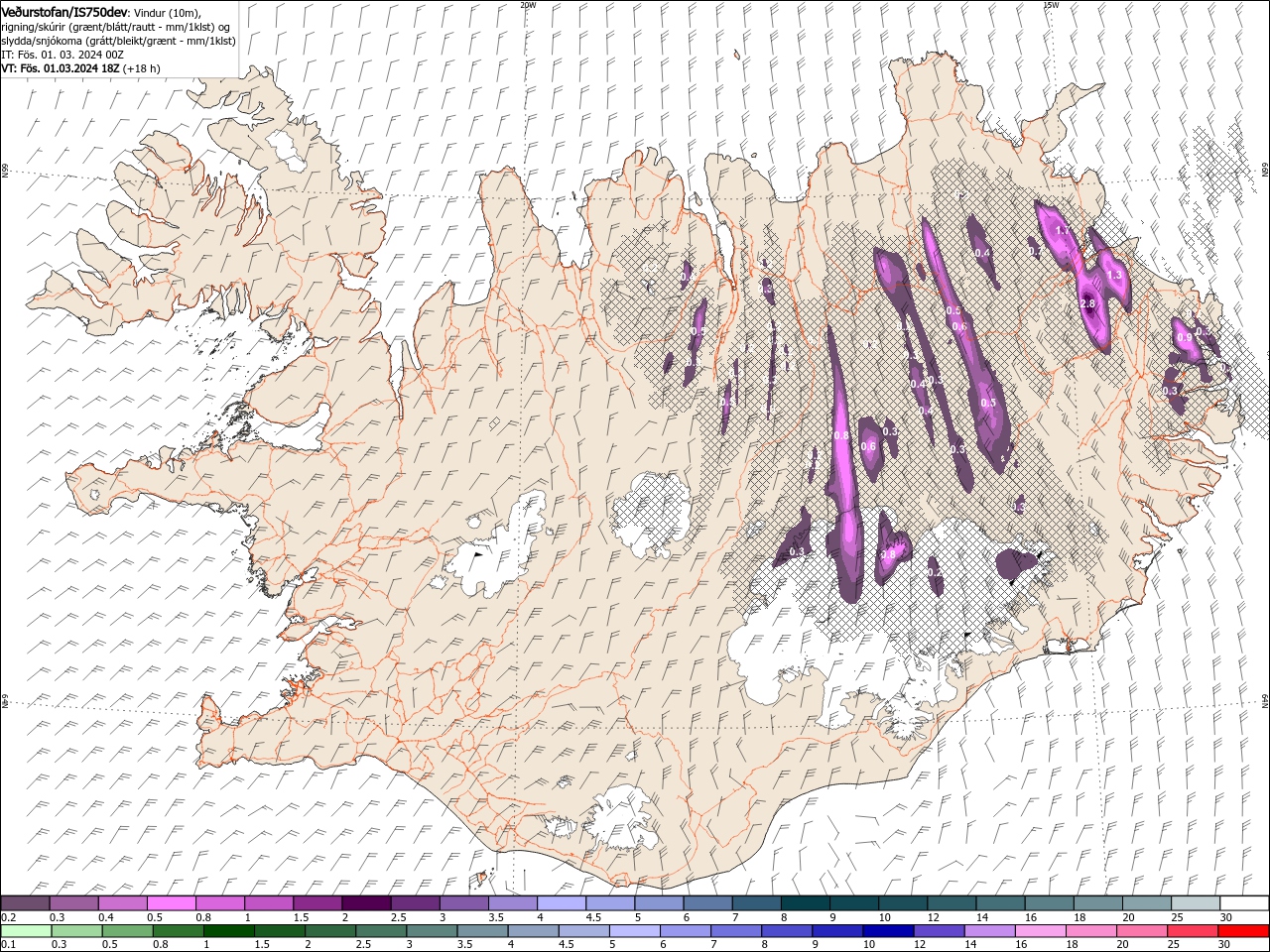Select the bright red 30 swatch, lower scale

tap(1242, 931)
